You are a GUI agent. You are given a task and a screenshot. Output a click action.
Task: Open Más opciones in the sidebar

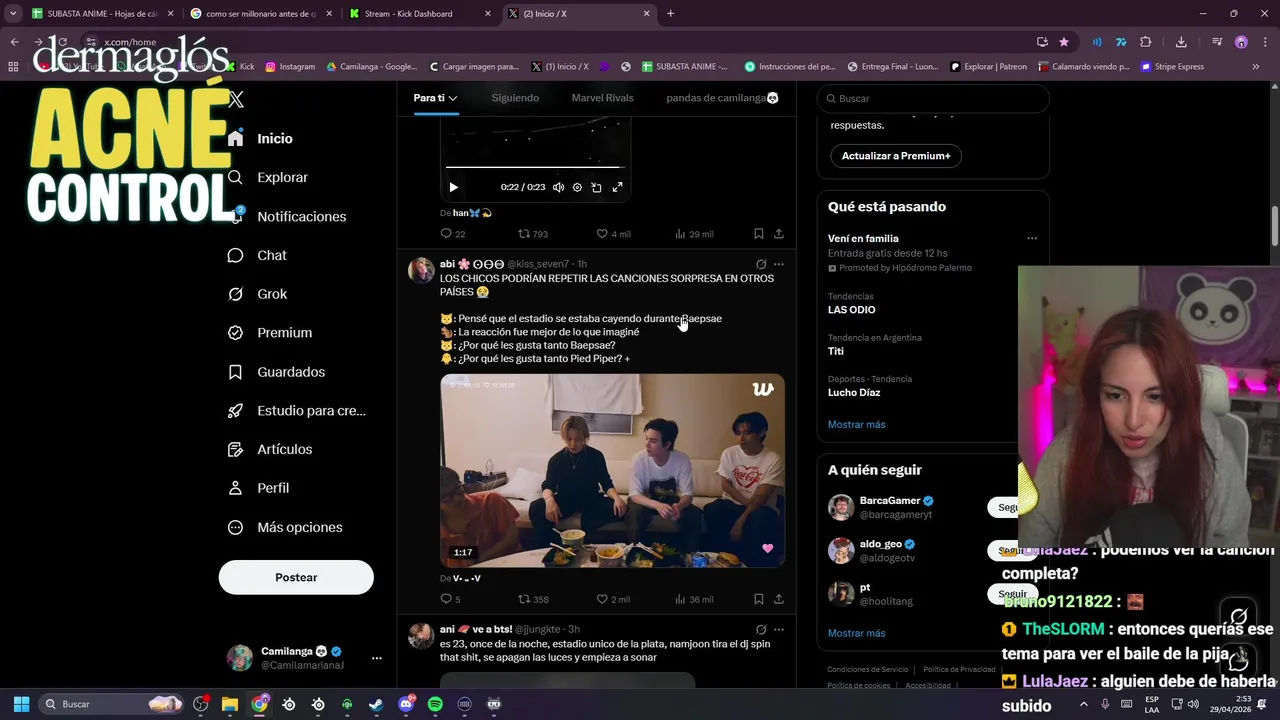point(285,527)
